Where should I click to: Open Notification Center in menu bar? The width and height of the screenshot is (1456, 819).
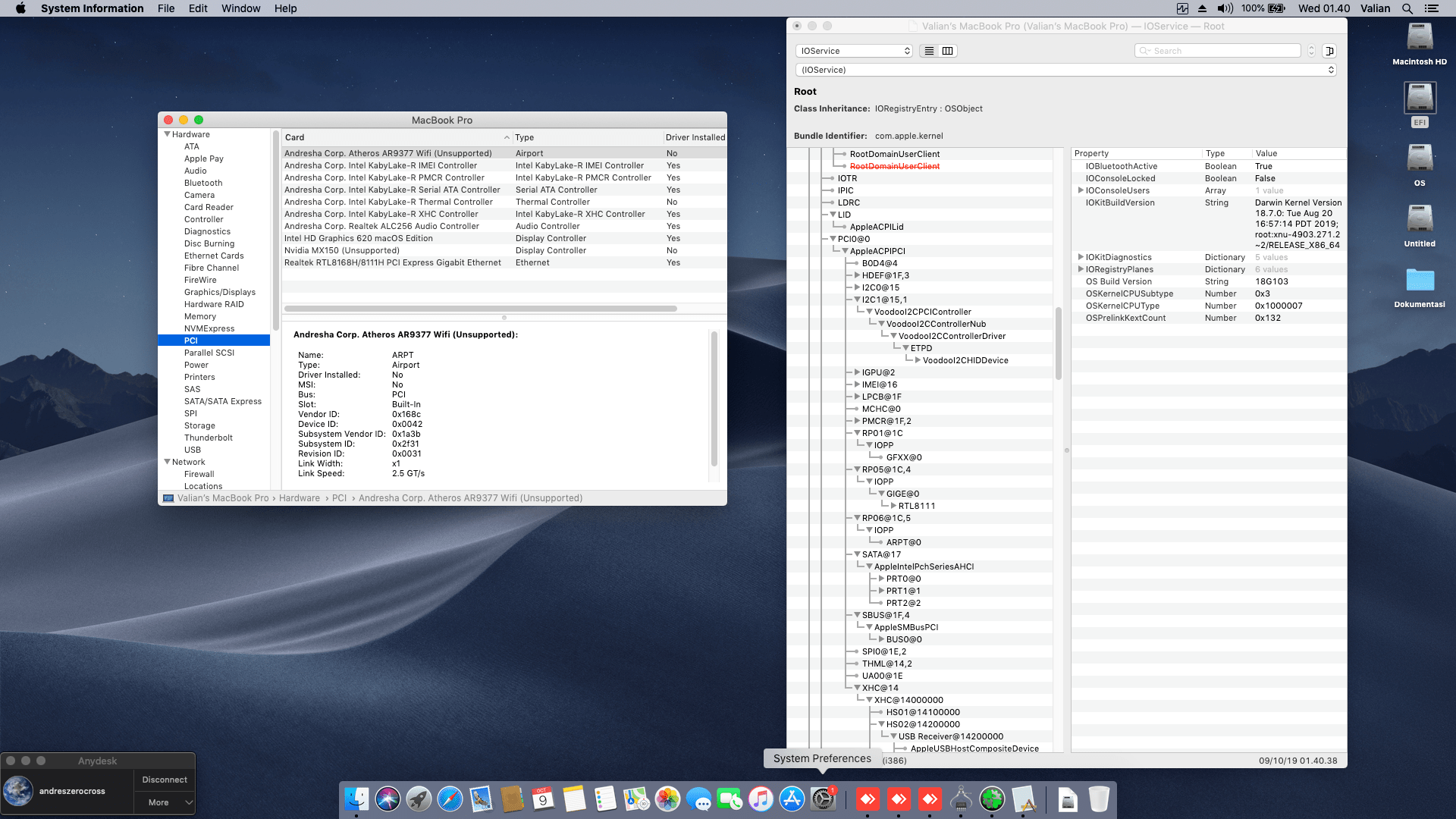(x=1431, y=8)
